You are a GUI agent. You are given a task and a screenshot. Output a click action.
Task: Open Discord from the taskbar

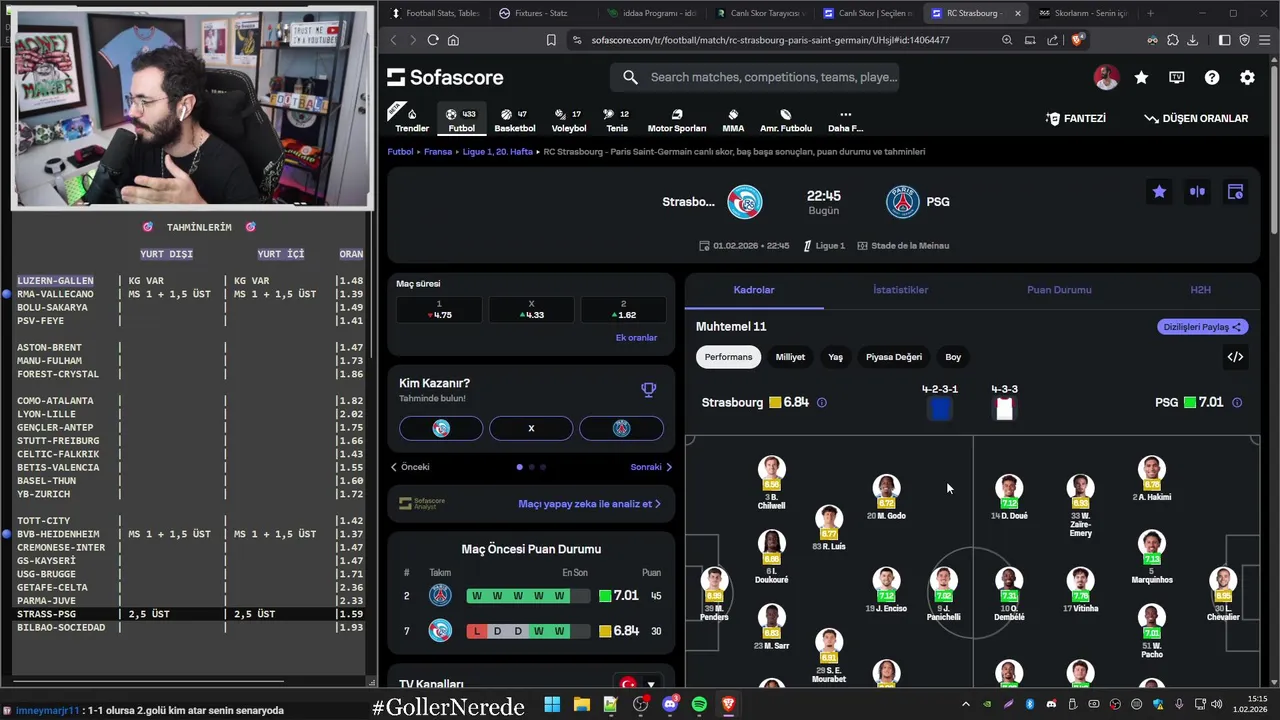[x=670, y=705]
